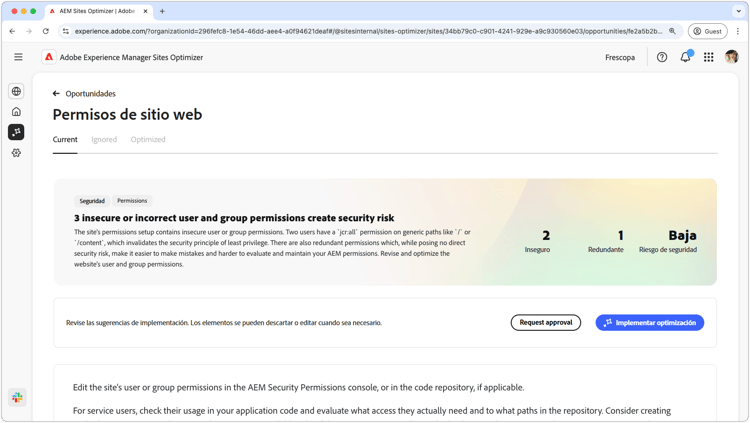Click the Guest profile button
This screenshot has width=750, height=423.
tap(707, 31)
